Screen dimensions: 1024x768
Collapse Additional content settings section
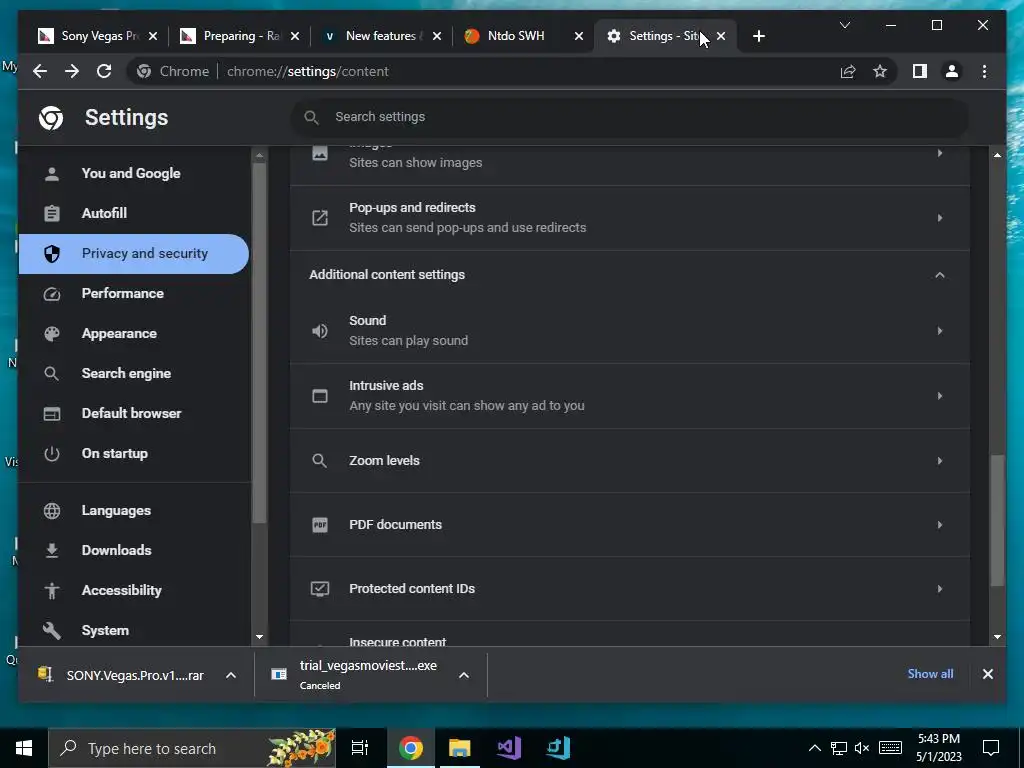click(940, 275)
